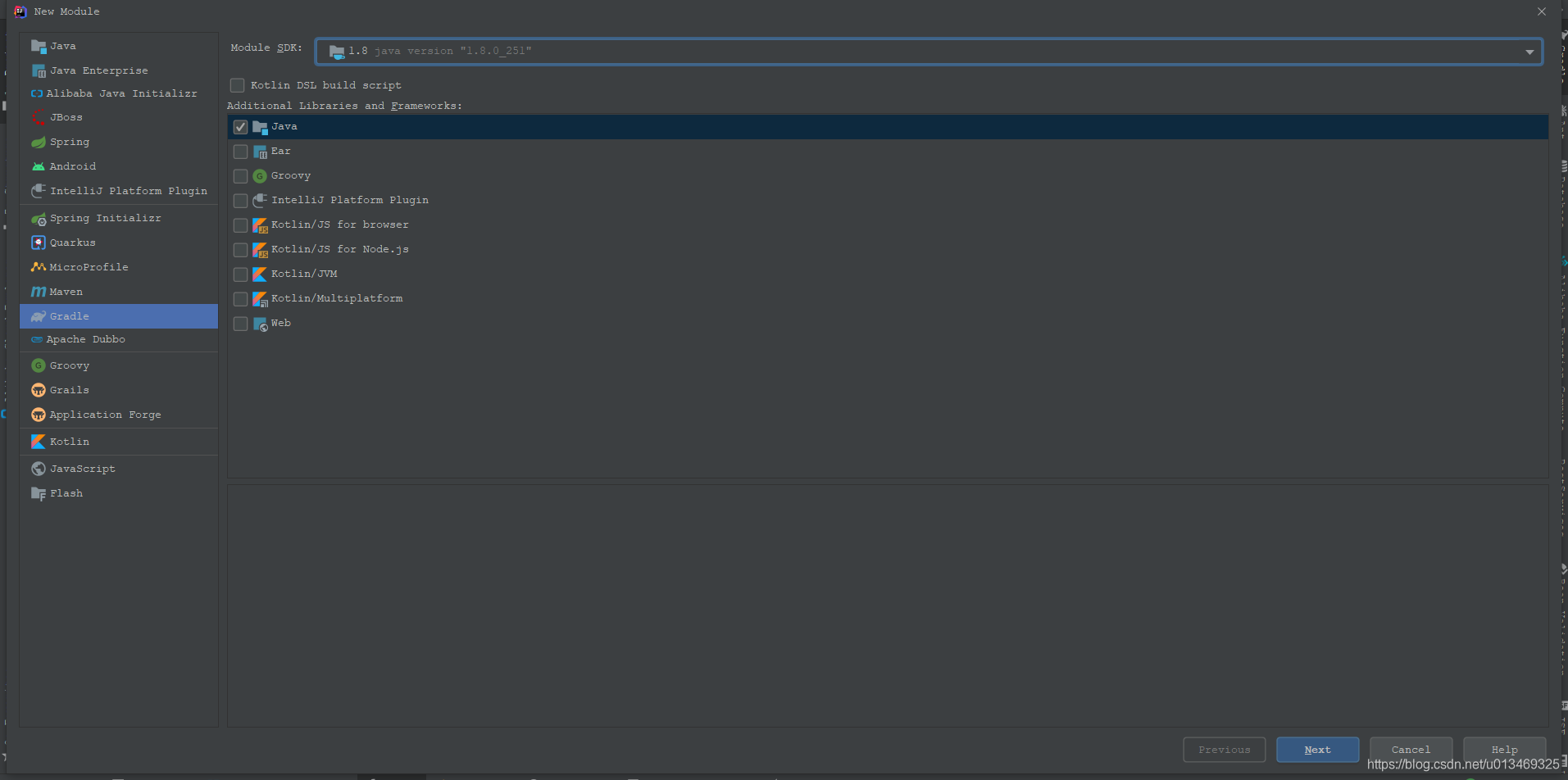The width and height of the screenshot is (1568, 780).
Task: Click the Maven 'm' icon
Action: (x=39, y=292)
